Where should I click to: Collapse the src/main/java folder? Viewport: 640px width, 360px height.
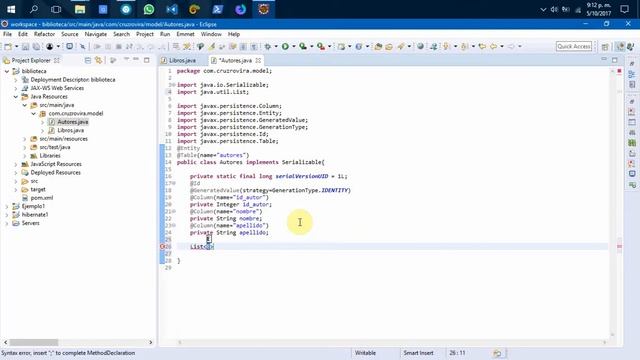coord(25,105)
